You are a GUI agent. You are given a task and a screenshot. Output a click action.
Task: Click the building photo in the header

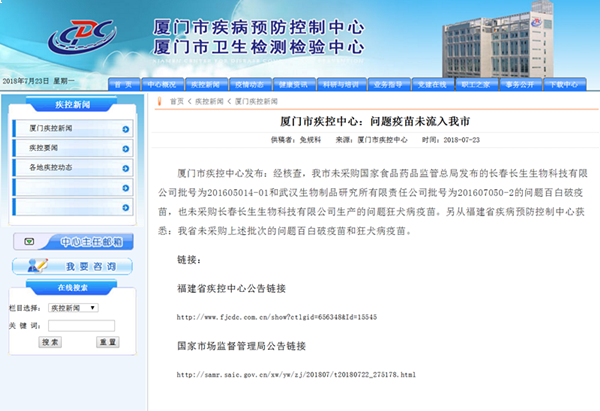coord(498,39)
